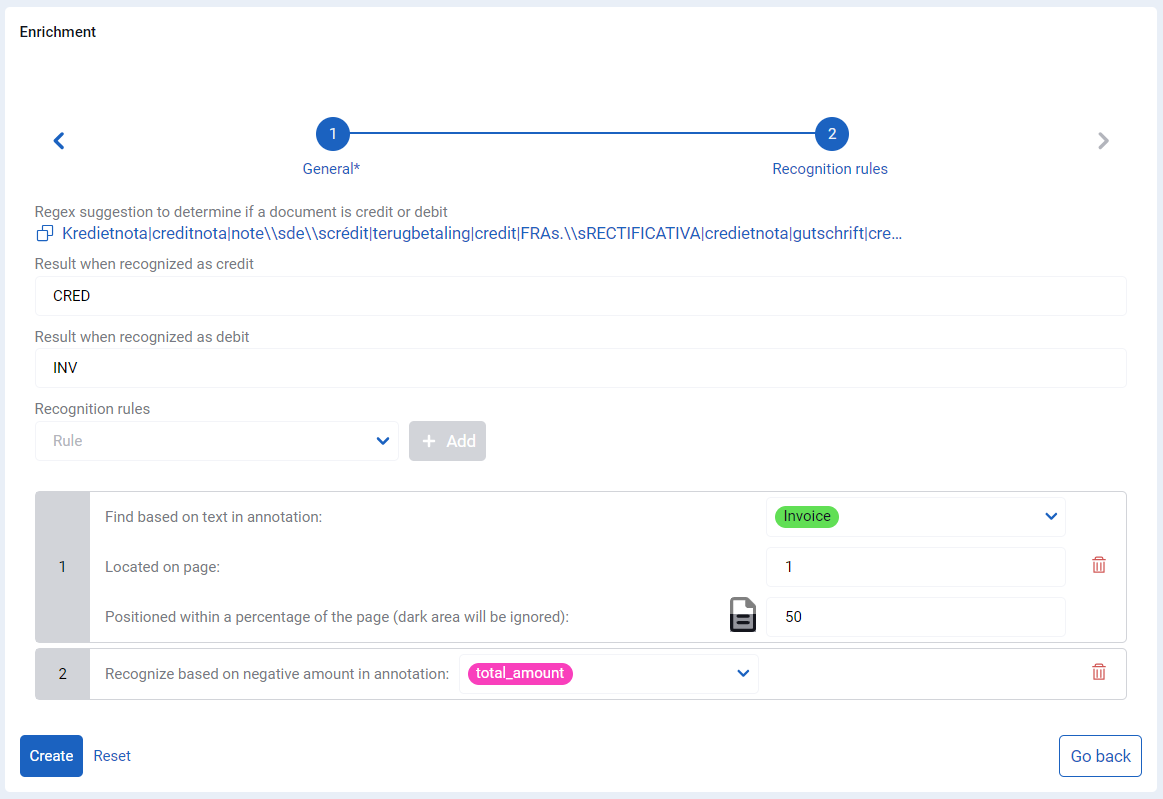Copy the regex suggestion with copy icon
1163x799 pixels.
tap(45, 234)
